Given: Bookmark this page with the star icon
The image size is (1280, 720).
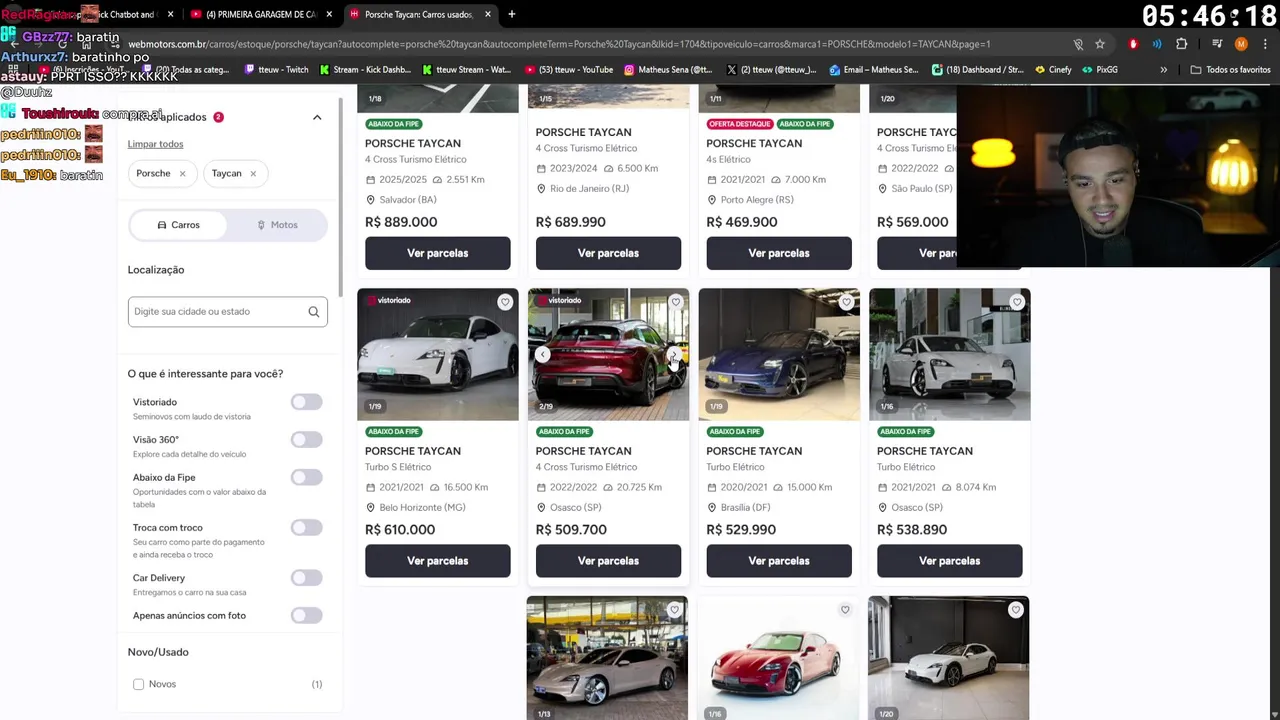Looking at the screenshot, I should tap(1100, 44).
